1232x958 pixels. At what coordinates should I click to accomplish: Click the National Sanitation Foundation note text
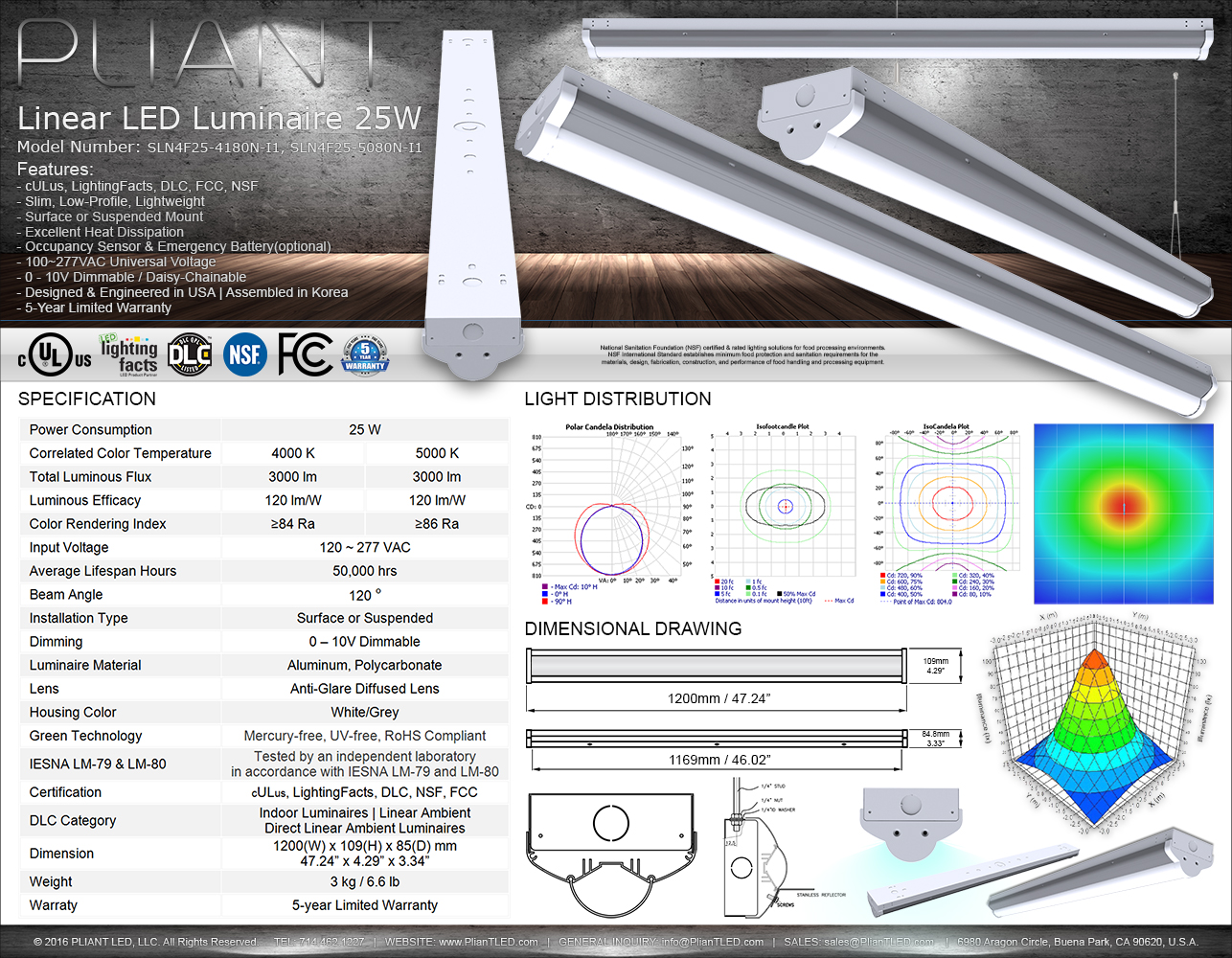pos(742,355)
